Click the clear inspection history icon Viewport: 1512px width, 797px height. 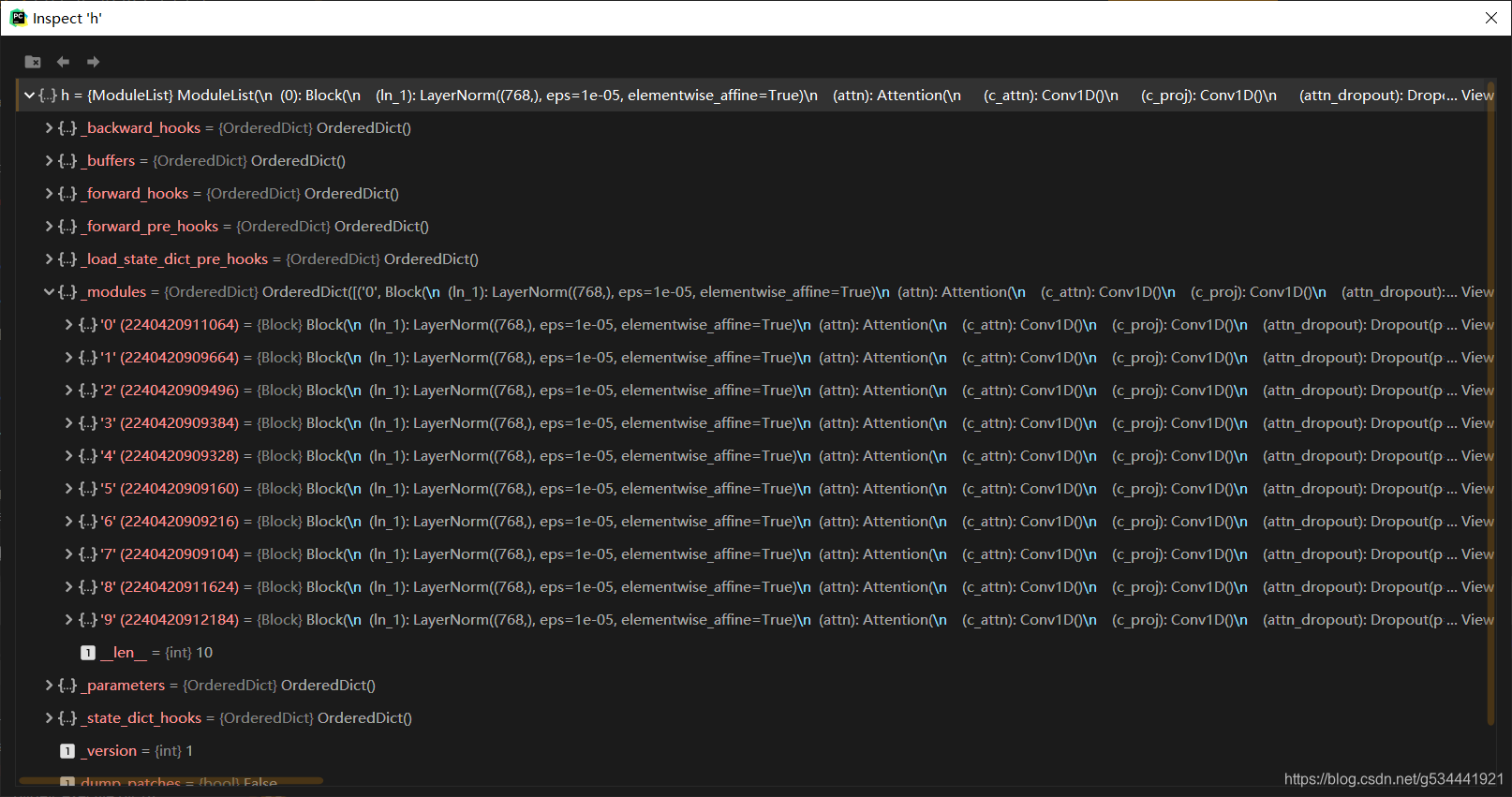33,62
